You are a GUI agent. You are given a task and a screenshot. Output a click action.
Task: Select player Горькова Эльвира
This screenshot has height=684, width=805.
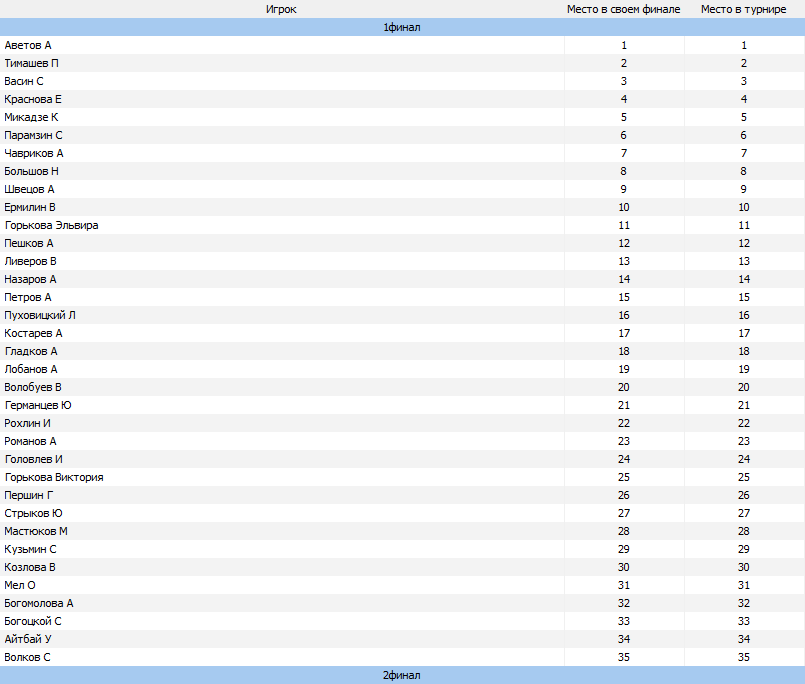tap(51, 225)
